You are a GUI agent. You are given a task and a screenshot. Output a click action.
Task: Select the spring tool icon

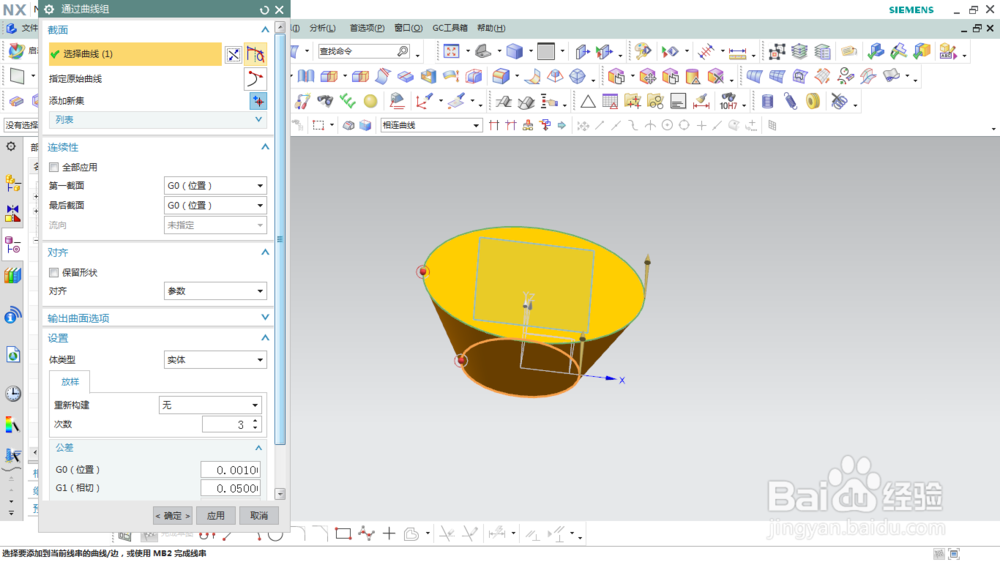pos(790,101)
